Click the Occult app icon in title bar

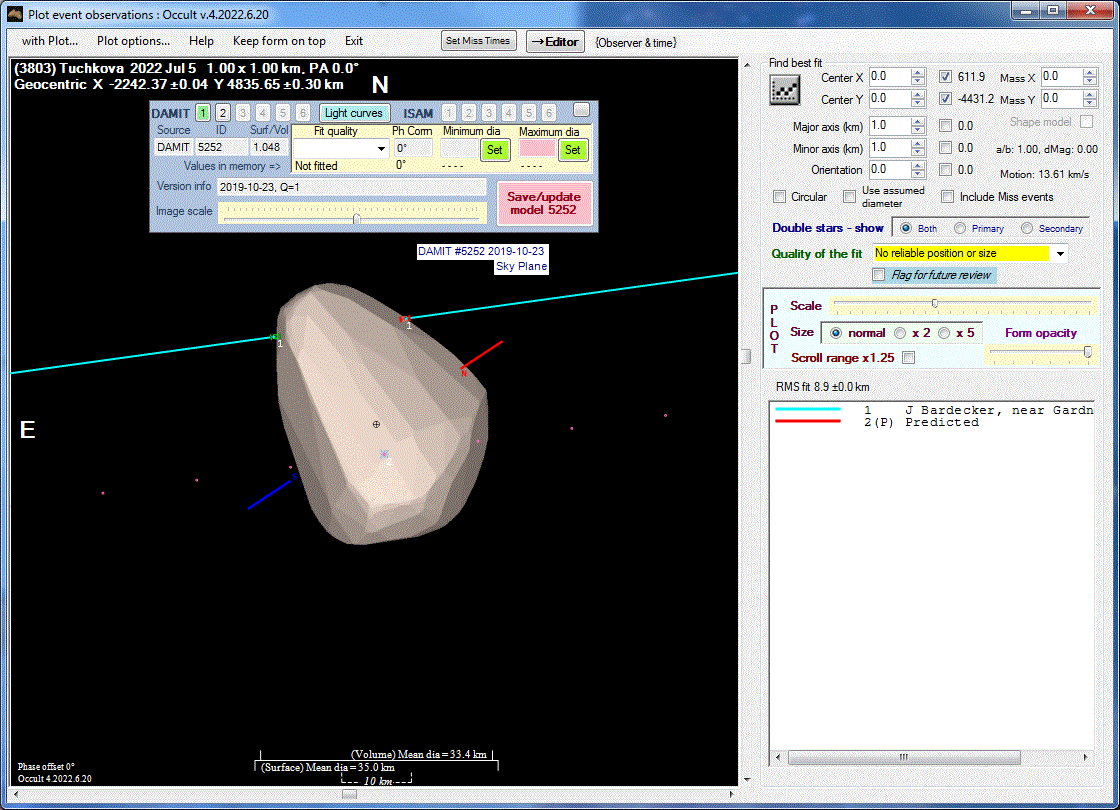(15, 13)
